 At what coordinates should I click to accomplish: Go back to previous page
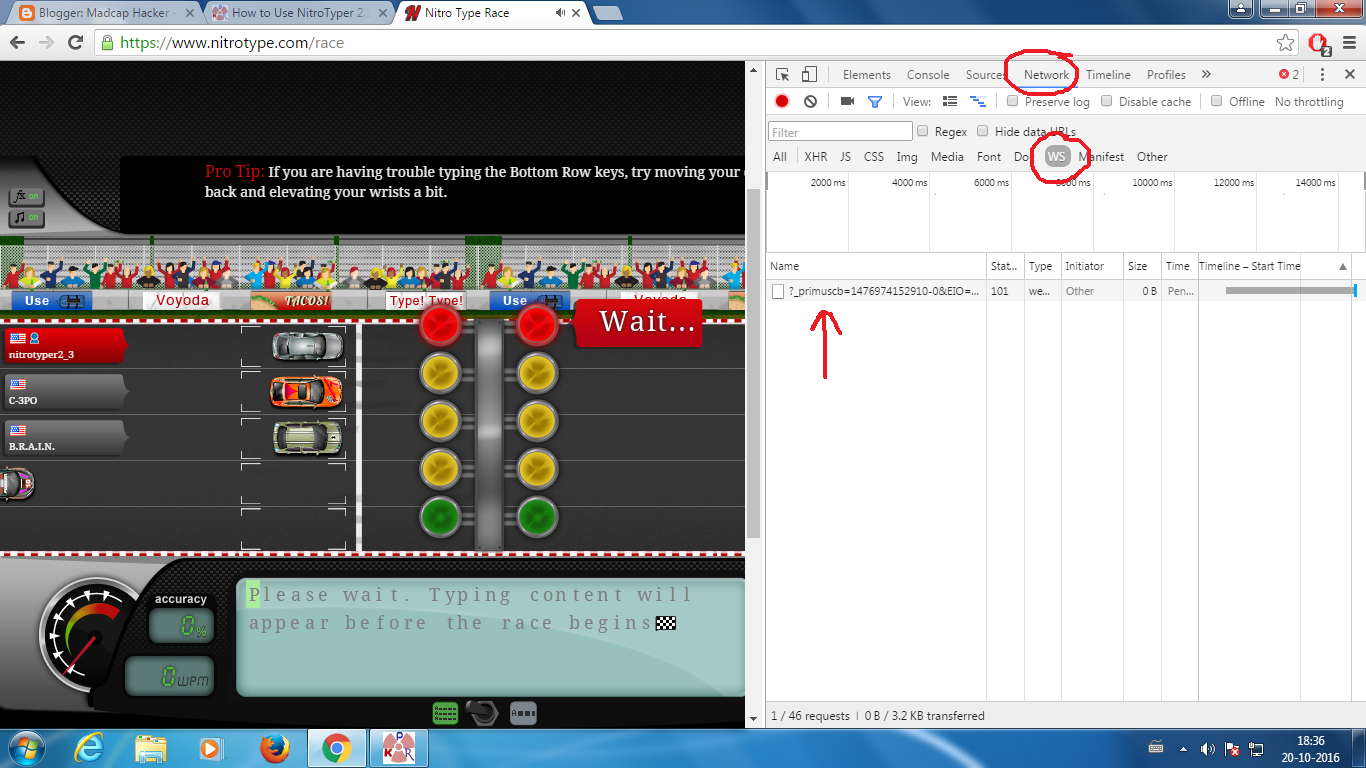click(17, 43)
